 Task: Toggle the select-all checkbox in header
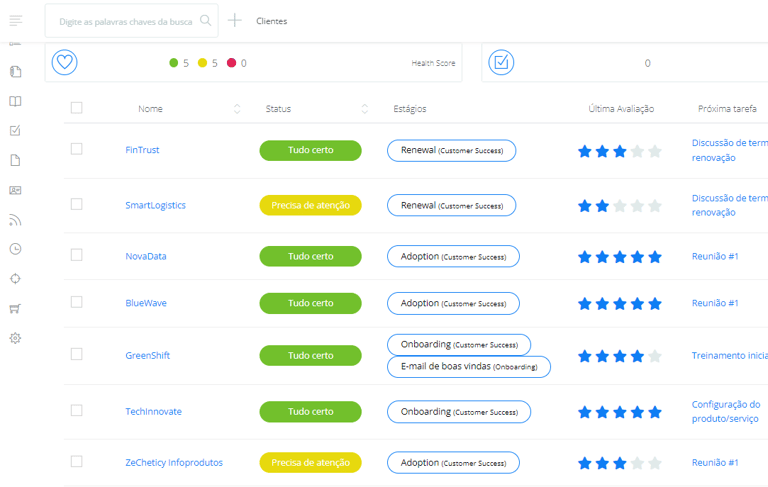tap(76, 108)
